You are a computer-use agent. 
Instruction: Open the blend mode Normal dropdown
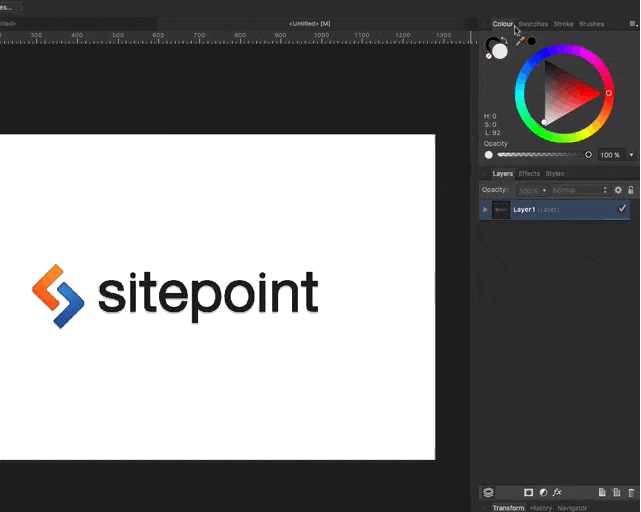coord(579,190)
